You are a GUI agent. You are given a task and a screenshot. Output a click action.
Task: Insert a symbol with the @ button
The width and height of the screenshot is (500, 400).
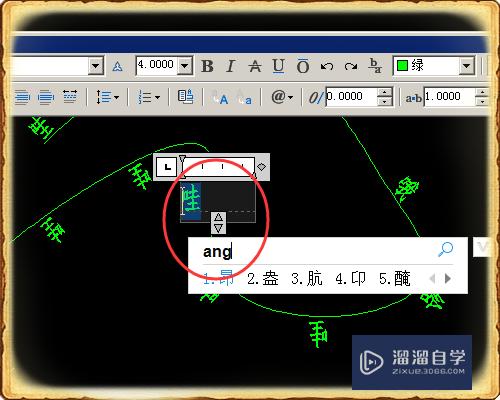282,97
